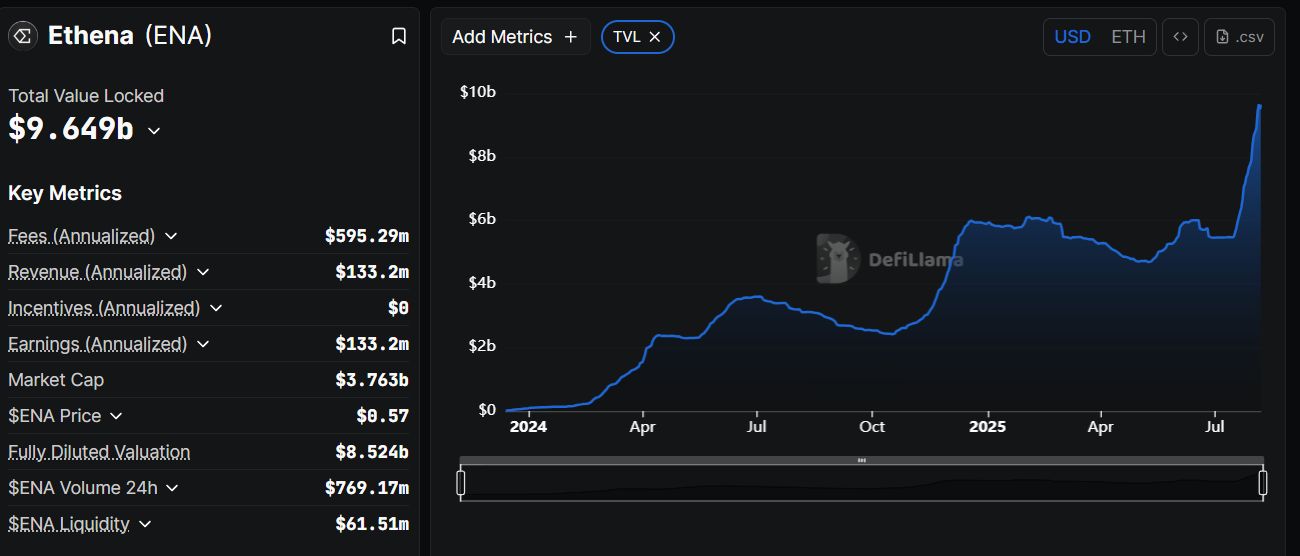Expand the Total Value Locked breakdown
Image resolution: width=1300 pixels, height=556 pixels.
pyautogui.click(x=154, y=130)
